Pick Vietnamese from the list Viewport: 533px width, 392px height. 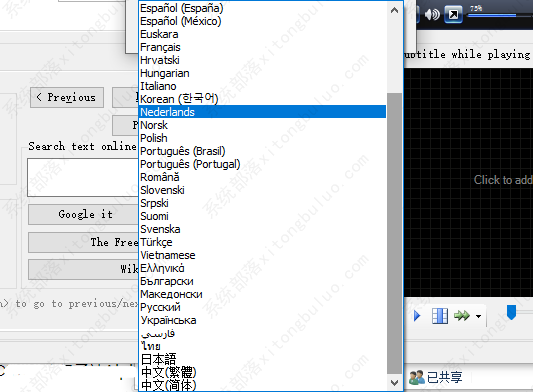(x=262, y=255)
